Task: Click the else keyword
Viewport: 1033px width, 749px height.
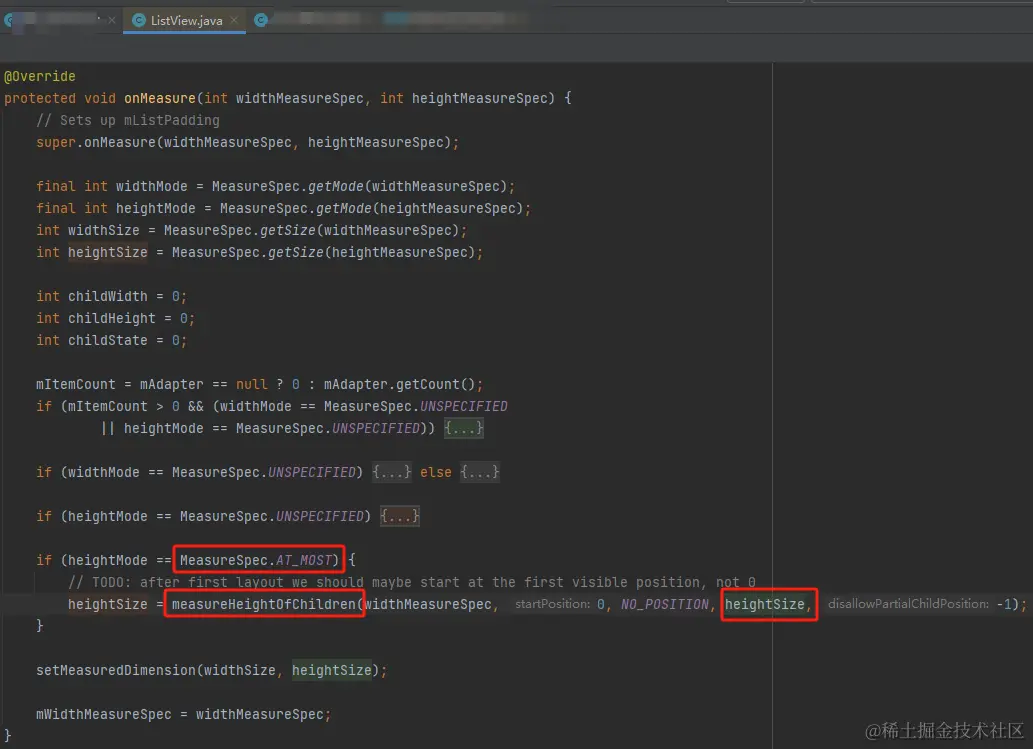Action: 435,472
